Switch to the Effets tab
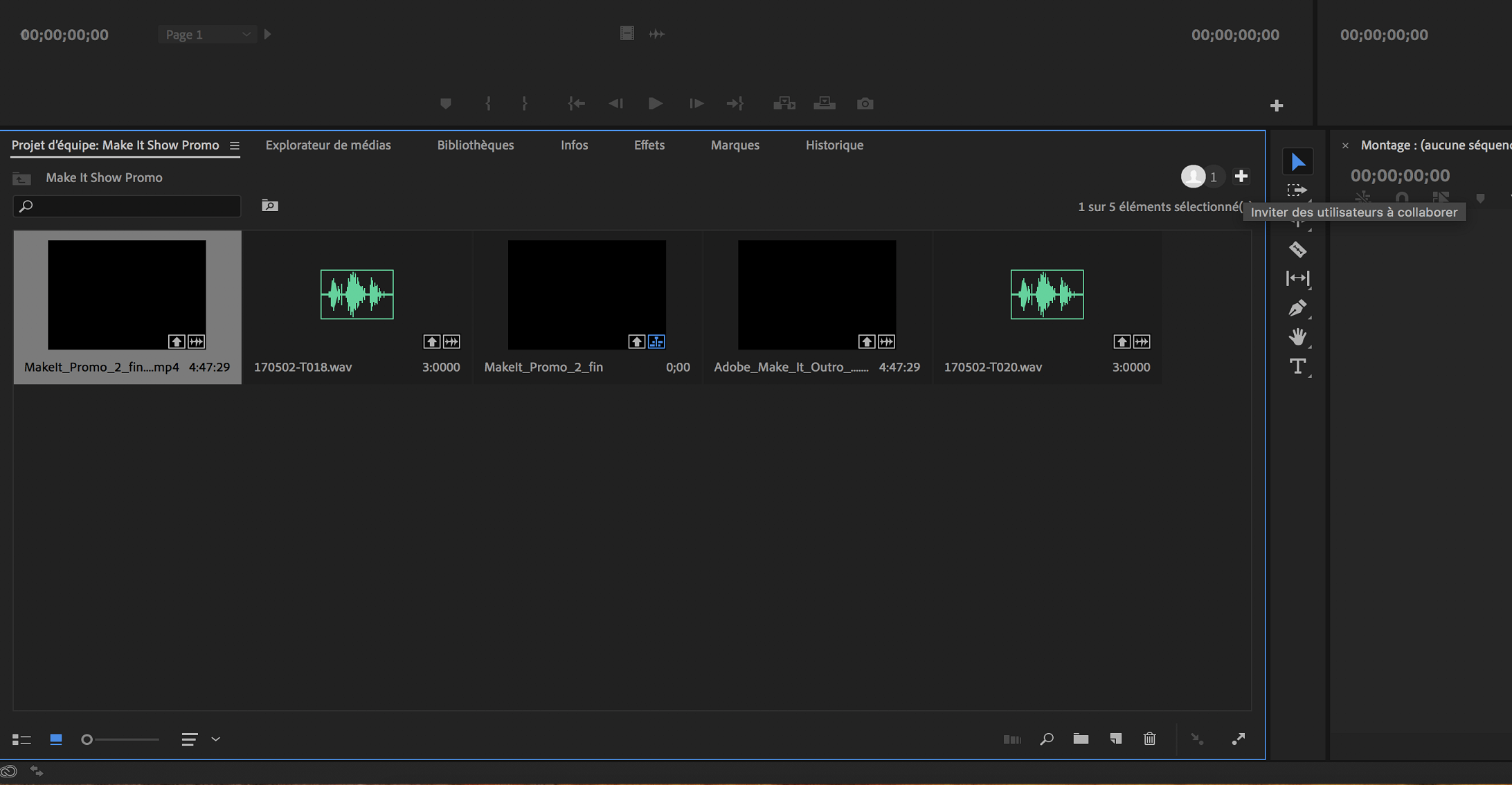The height and width of the screenshot is (785, 1512). (x=649, y=145)
